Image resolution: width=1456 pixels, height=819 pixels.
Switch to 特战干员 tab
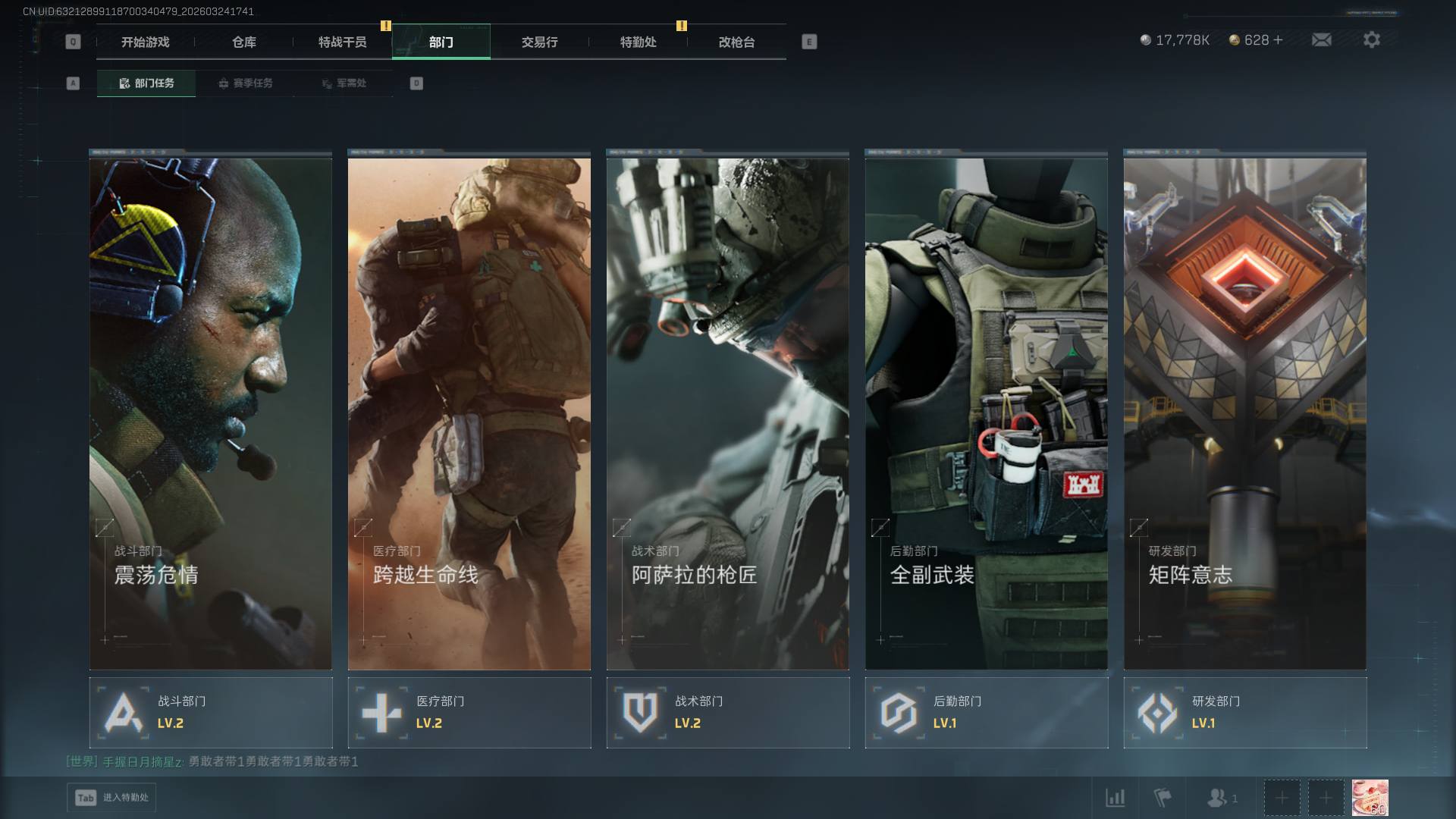click(x=343, y=42)
